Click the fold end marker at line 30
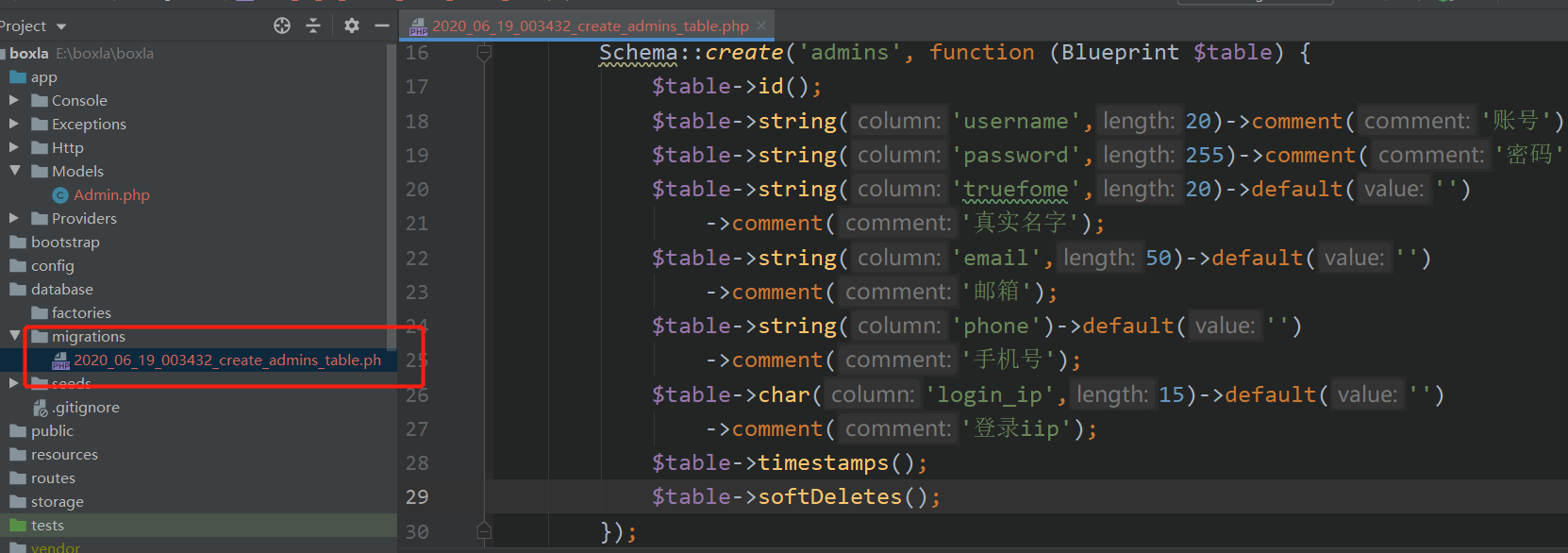Screen dimensions: 1568x553 [484, 531]
